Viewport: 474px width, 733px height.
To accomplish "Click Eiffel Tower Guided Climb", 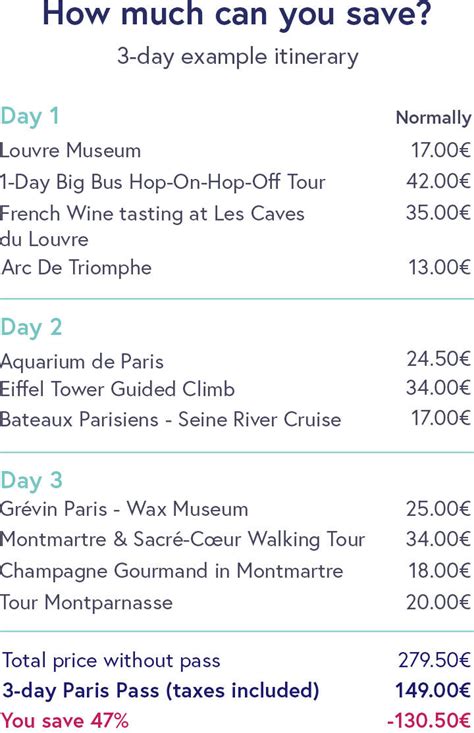I will pyautogui.click(x=117, y=389).
